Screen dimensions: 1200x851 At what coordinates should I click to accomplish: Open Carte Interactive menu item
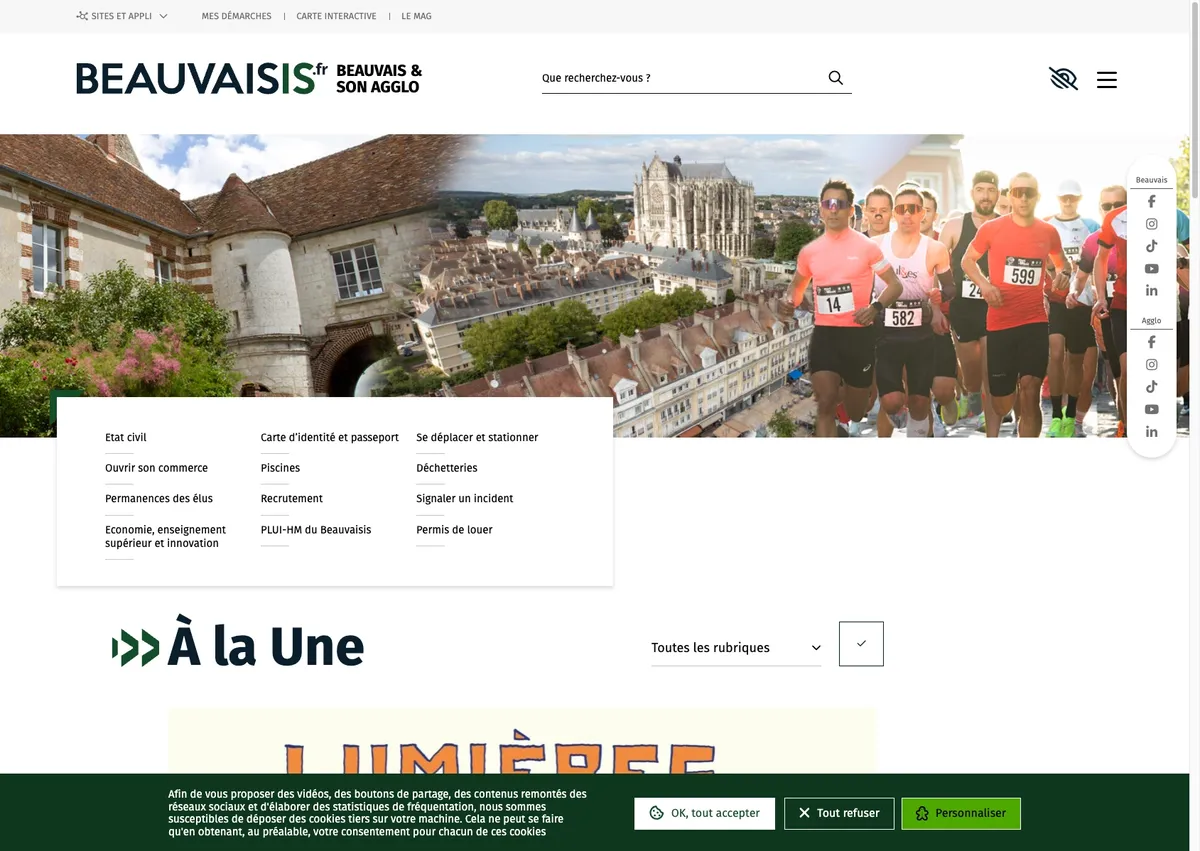(x=336, y=16)
